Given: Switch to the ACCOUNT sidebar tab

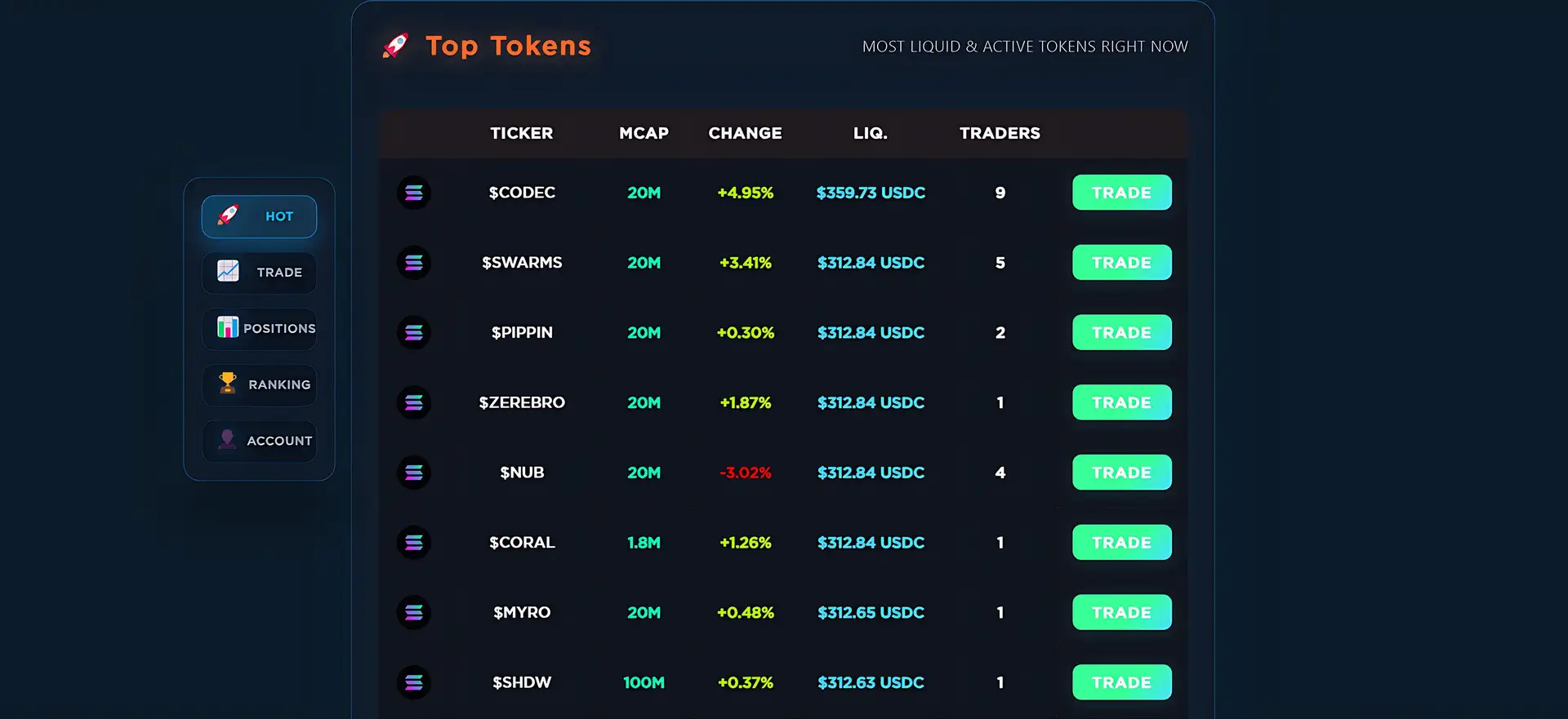Looking at the screenshot, I should click(x=260, y=441).
